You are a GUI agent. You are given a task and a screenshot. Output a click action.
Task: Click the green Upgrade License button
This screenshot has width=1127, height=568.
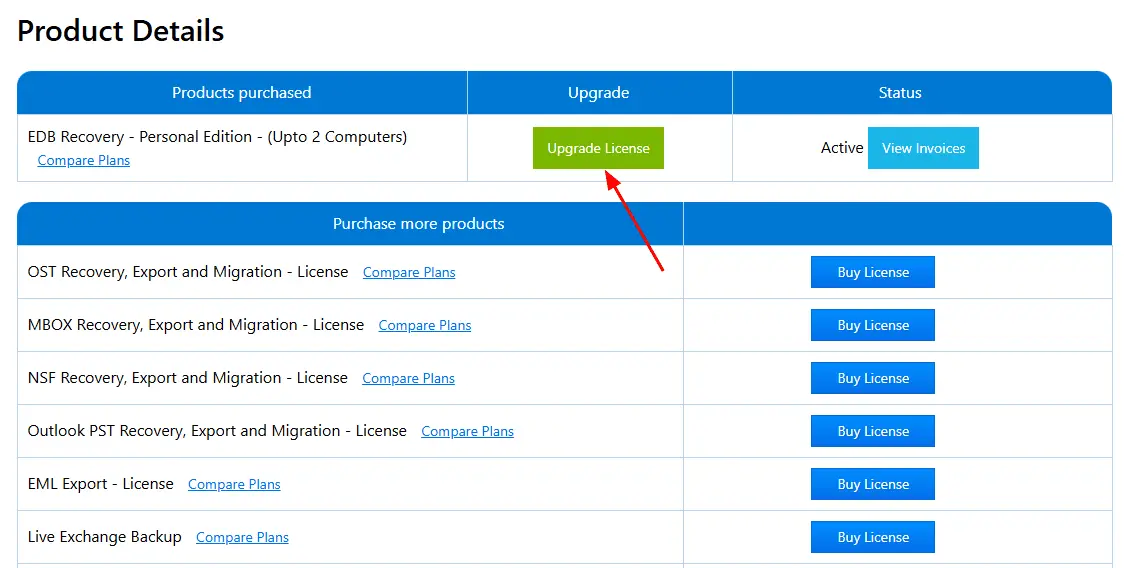coord(598,148)
